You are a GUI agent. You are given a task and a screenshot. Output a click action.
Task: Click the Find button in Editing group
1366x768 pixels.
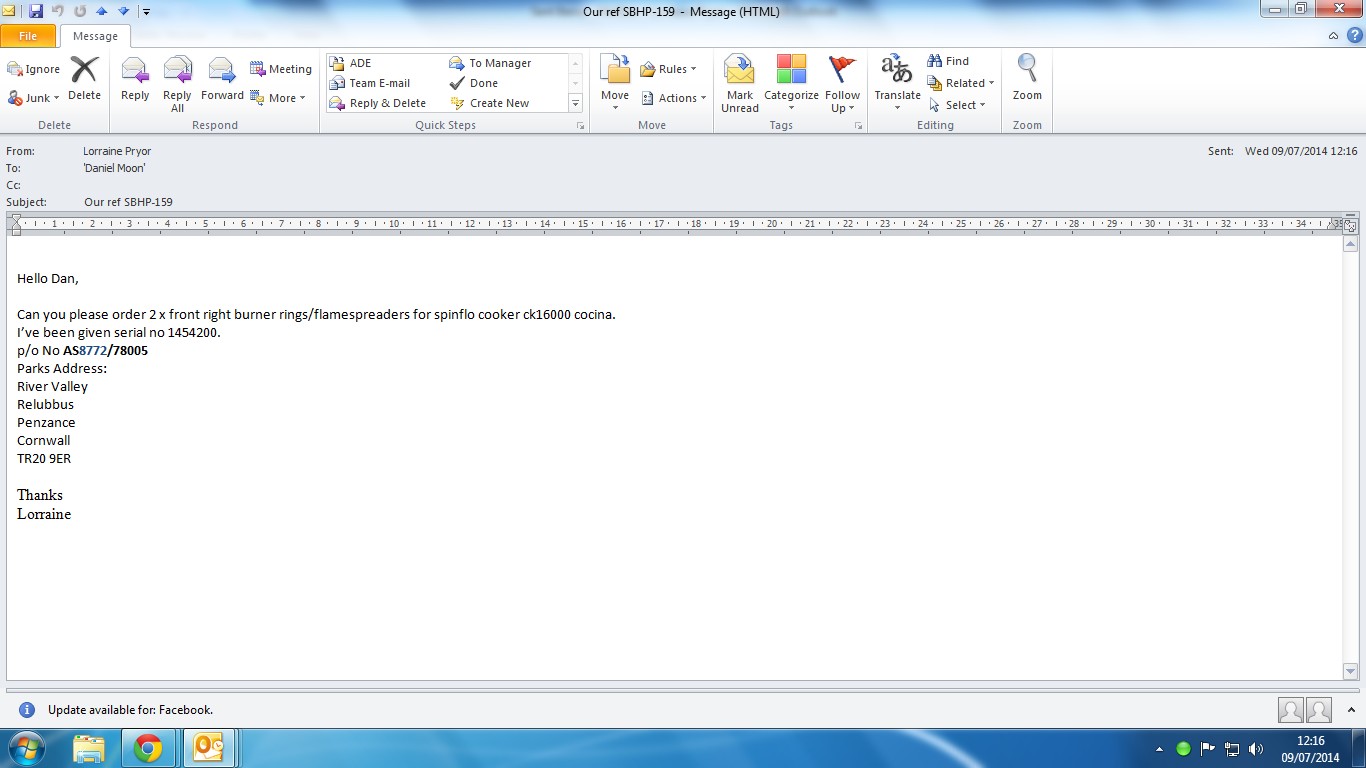point(948,61)
